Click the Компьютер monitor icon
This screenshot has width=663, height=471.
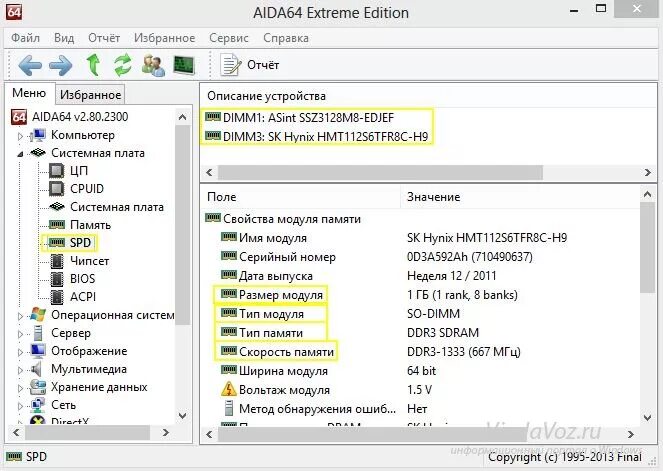(38, 135)
